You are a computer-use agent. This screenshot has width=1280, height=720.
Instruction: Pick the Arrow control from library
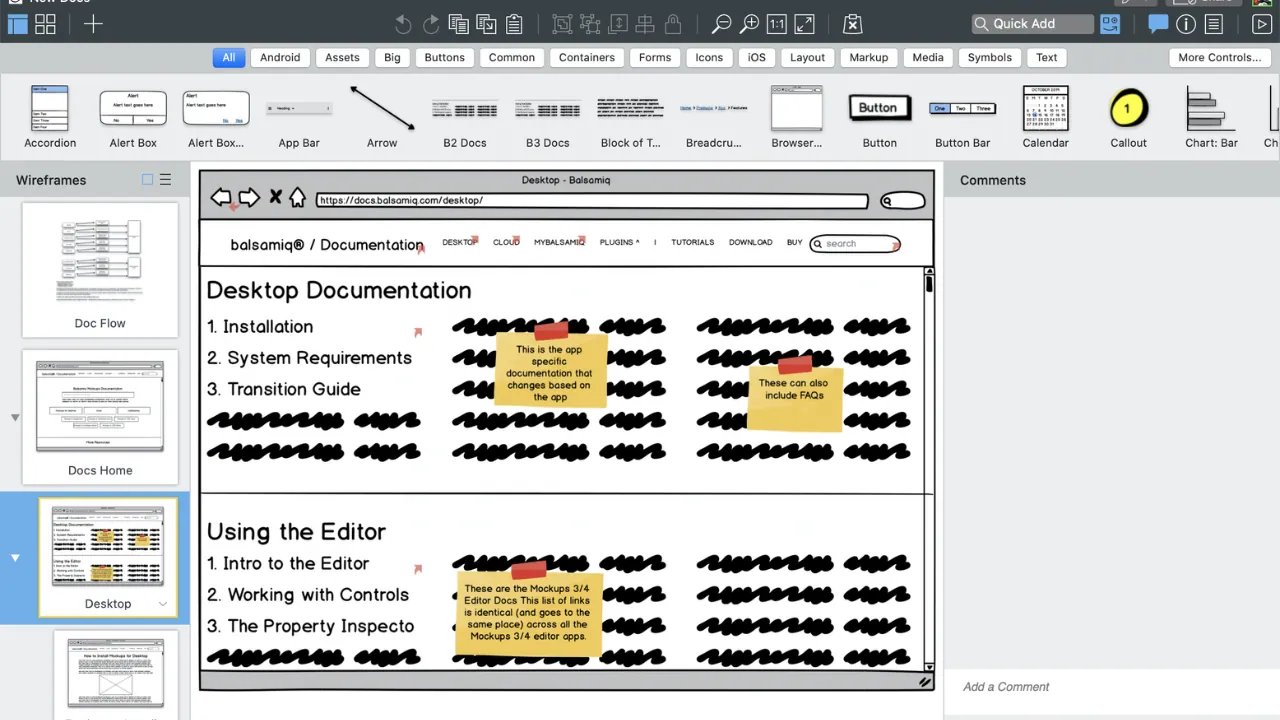(x=382, y=117)
